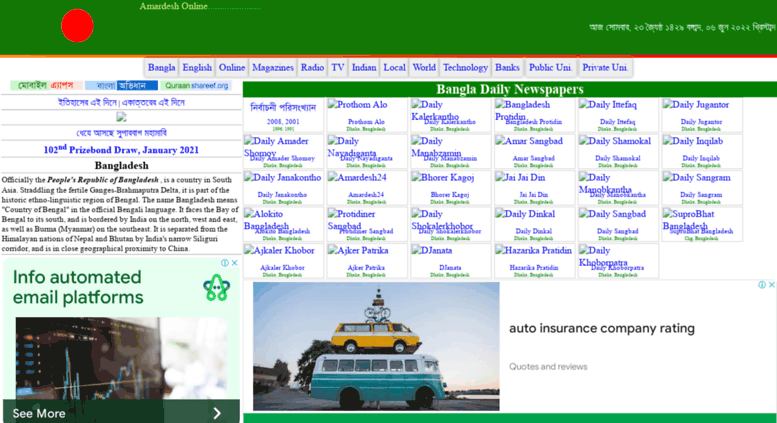Open 102nd Prizebond Draw January 2021 link
This screenshot has width=777, height=423.
coord(121,149)
